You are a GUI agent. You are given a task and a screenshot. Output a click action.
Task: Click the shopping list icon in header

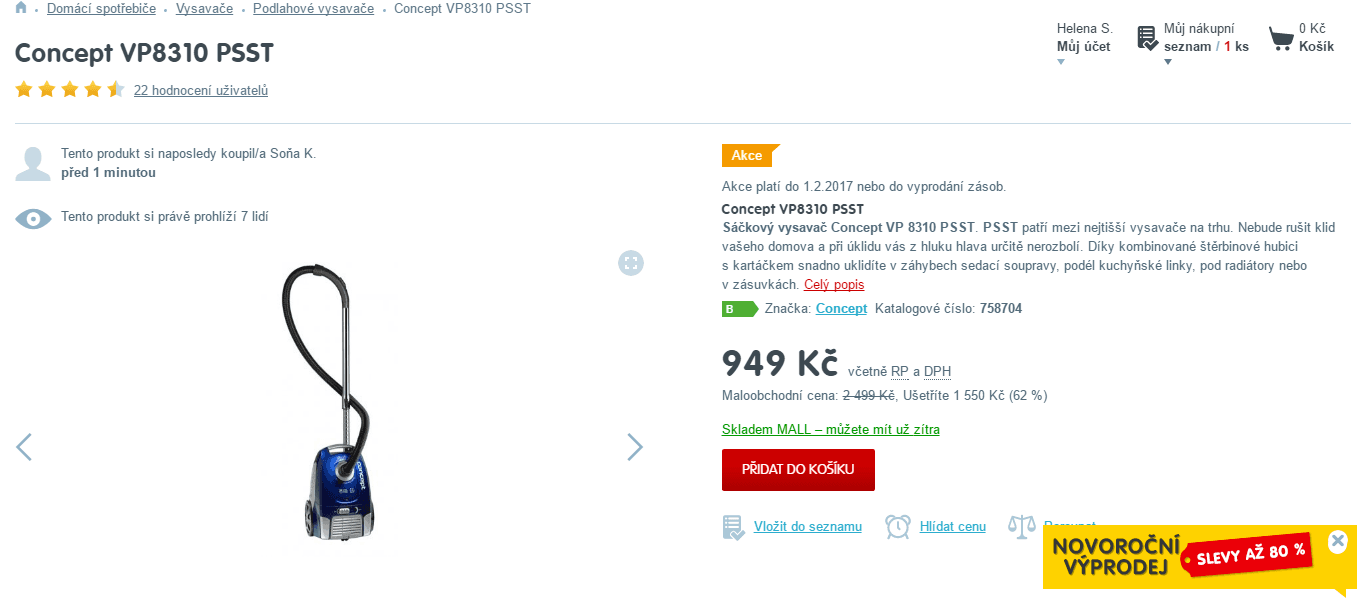coord(1148,39)
